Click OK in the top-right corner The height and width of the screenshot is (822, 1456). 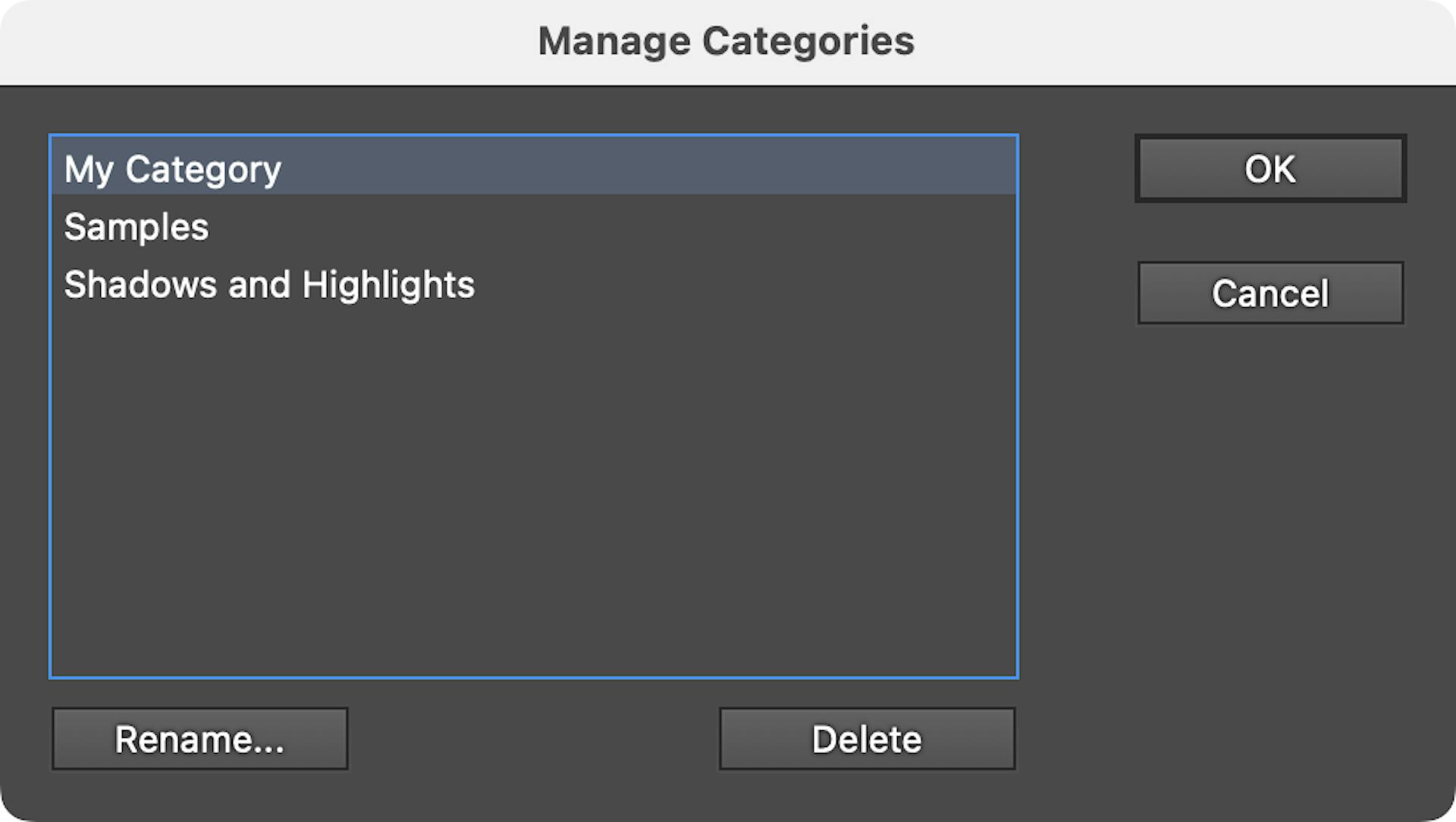[1269, 168]
